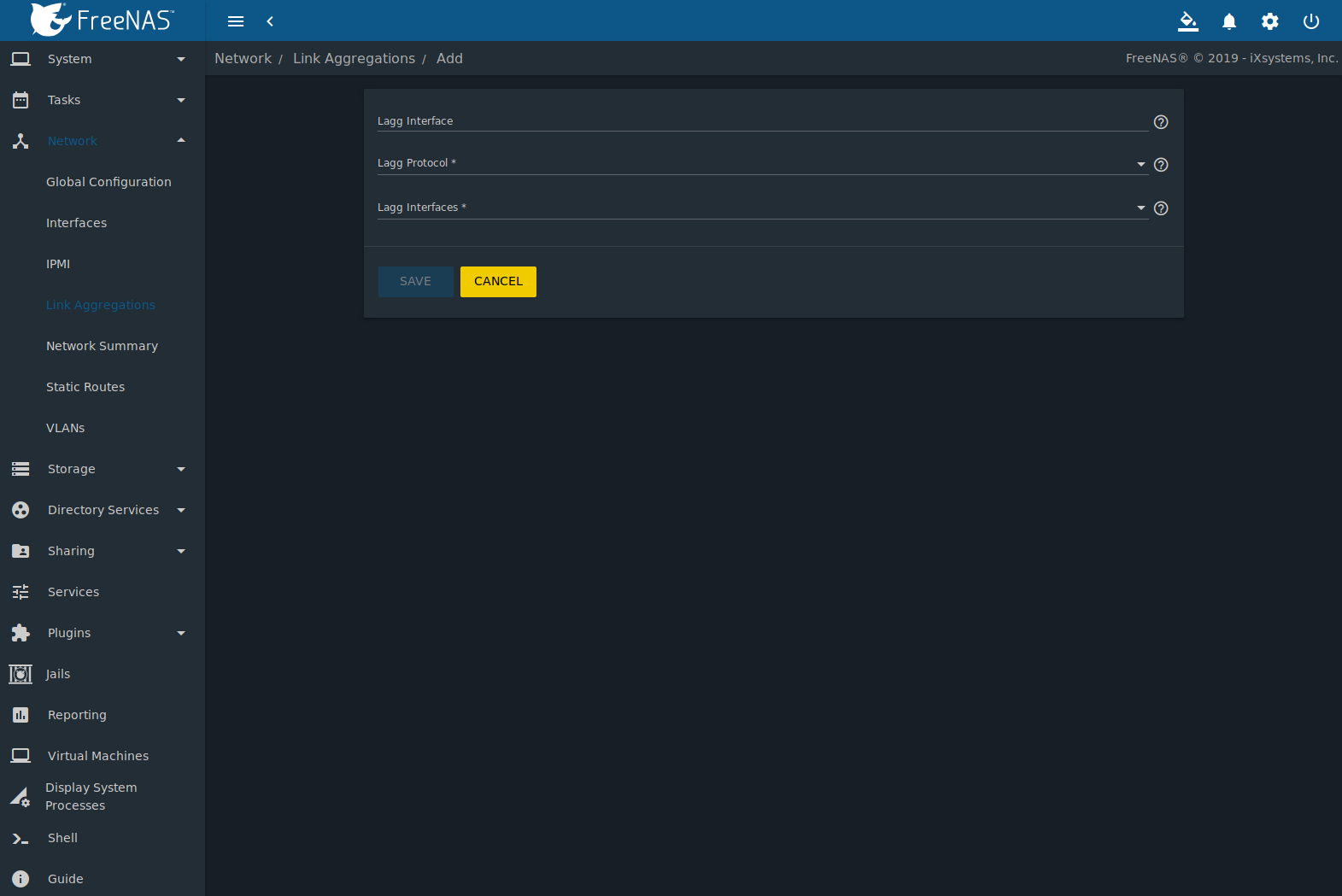This screenshot has height=896, width=1342.
Task: Select Display System Processes label in the sidebar
Action: (91, 796)
